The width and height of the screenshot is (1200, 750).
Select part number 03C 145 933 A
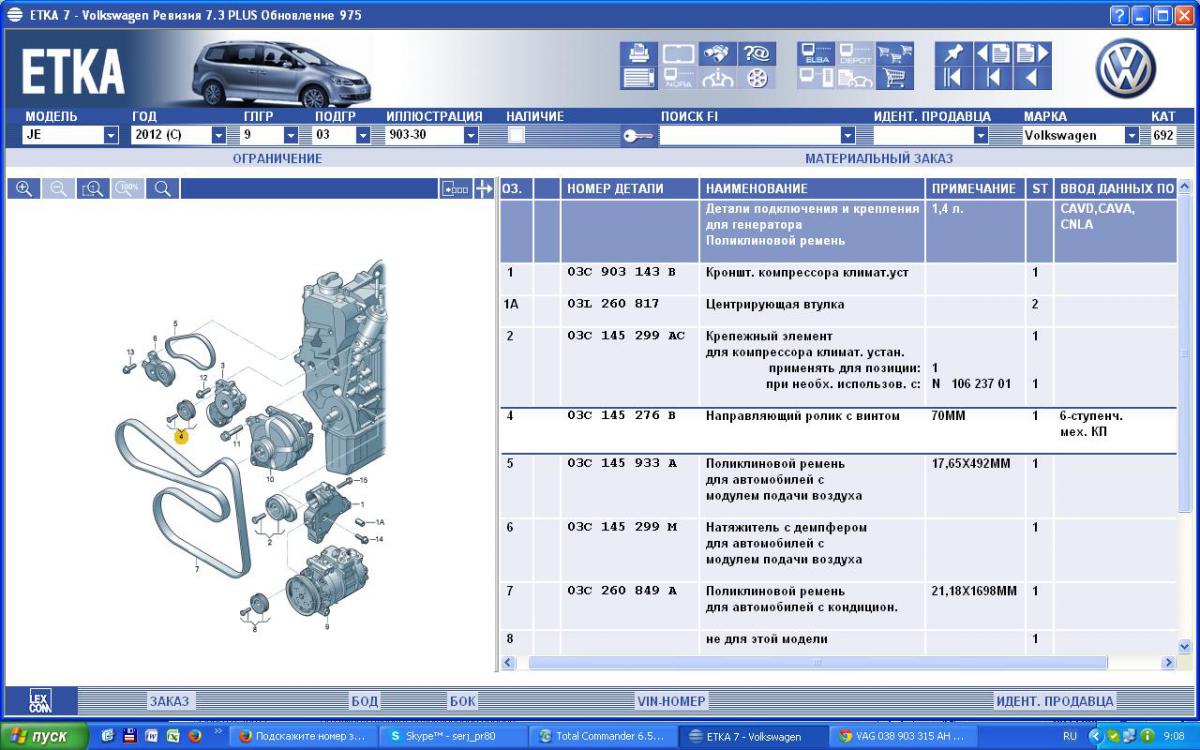click(621, 464)
